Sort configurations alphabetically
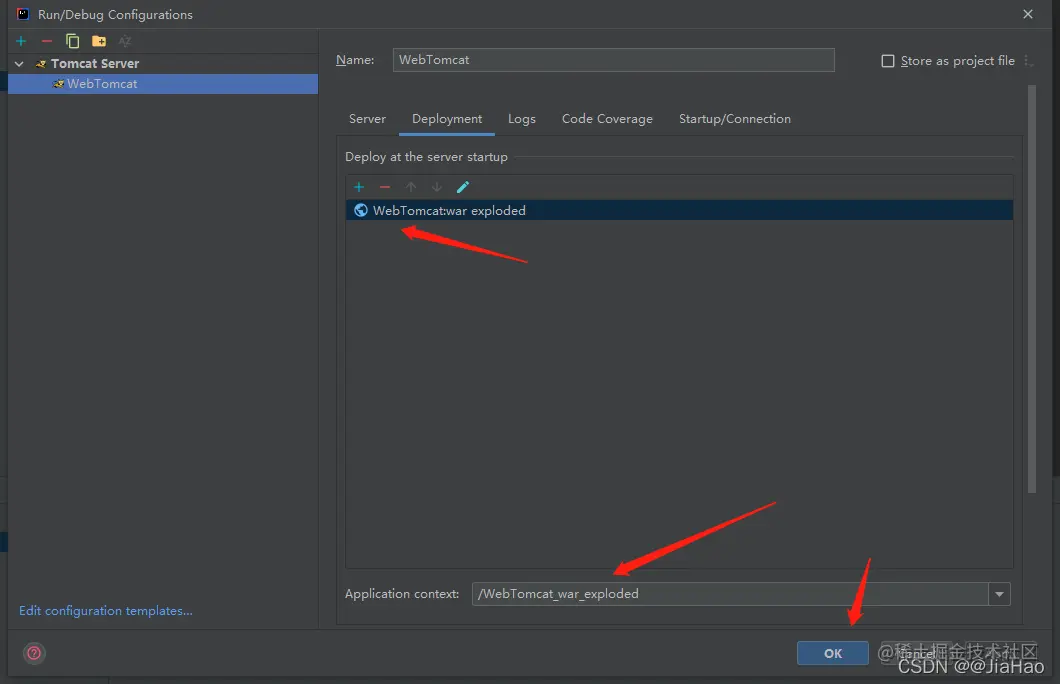1060x684 pixels. (x=125, y=41)
